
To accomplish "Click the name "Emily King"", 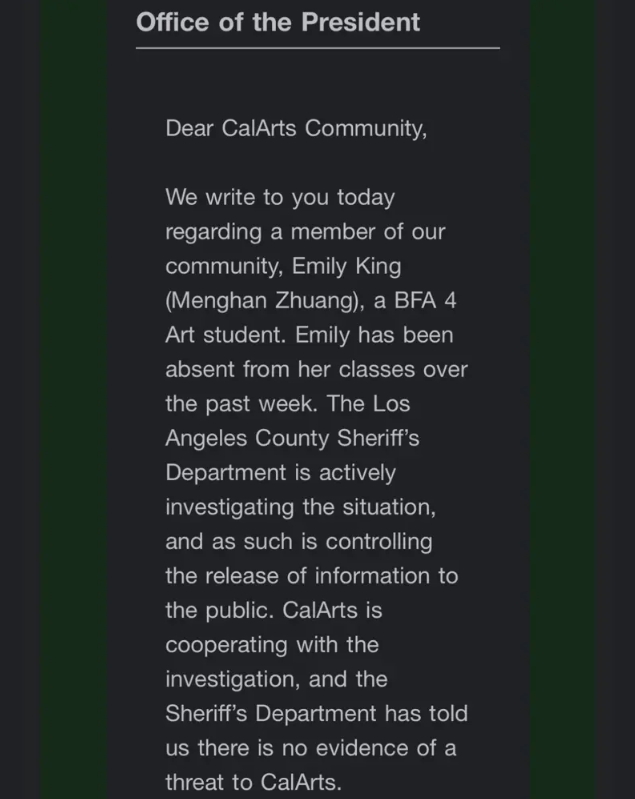I will click(348, 267).
